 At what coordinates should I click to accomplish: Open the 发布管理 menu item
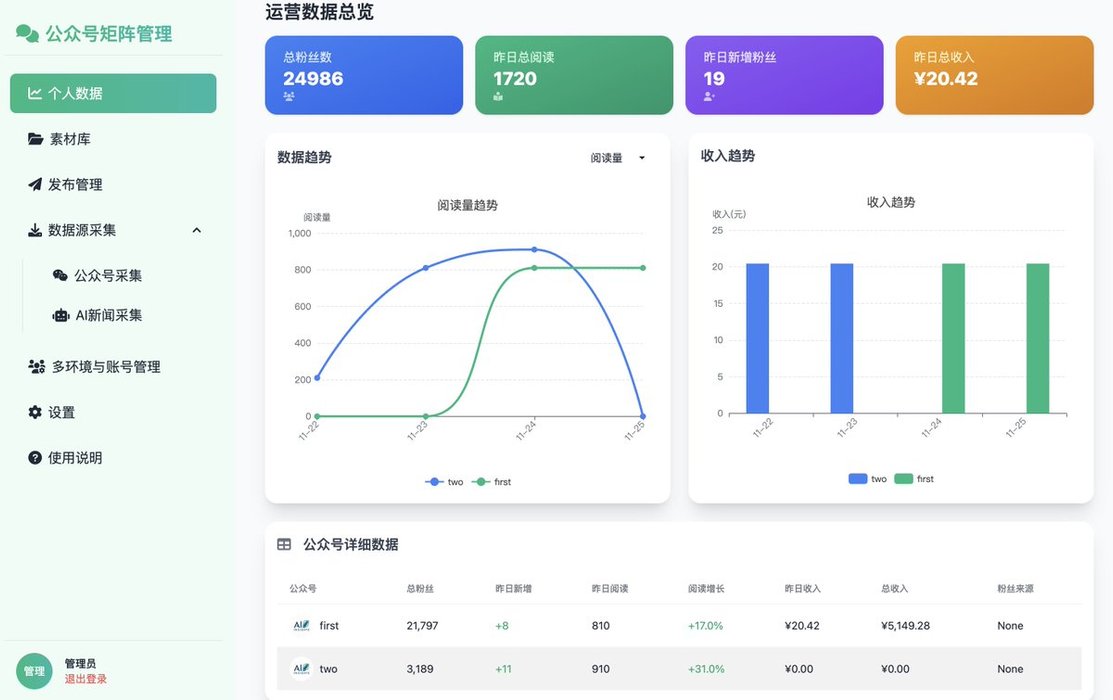[75, 185]
